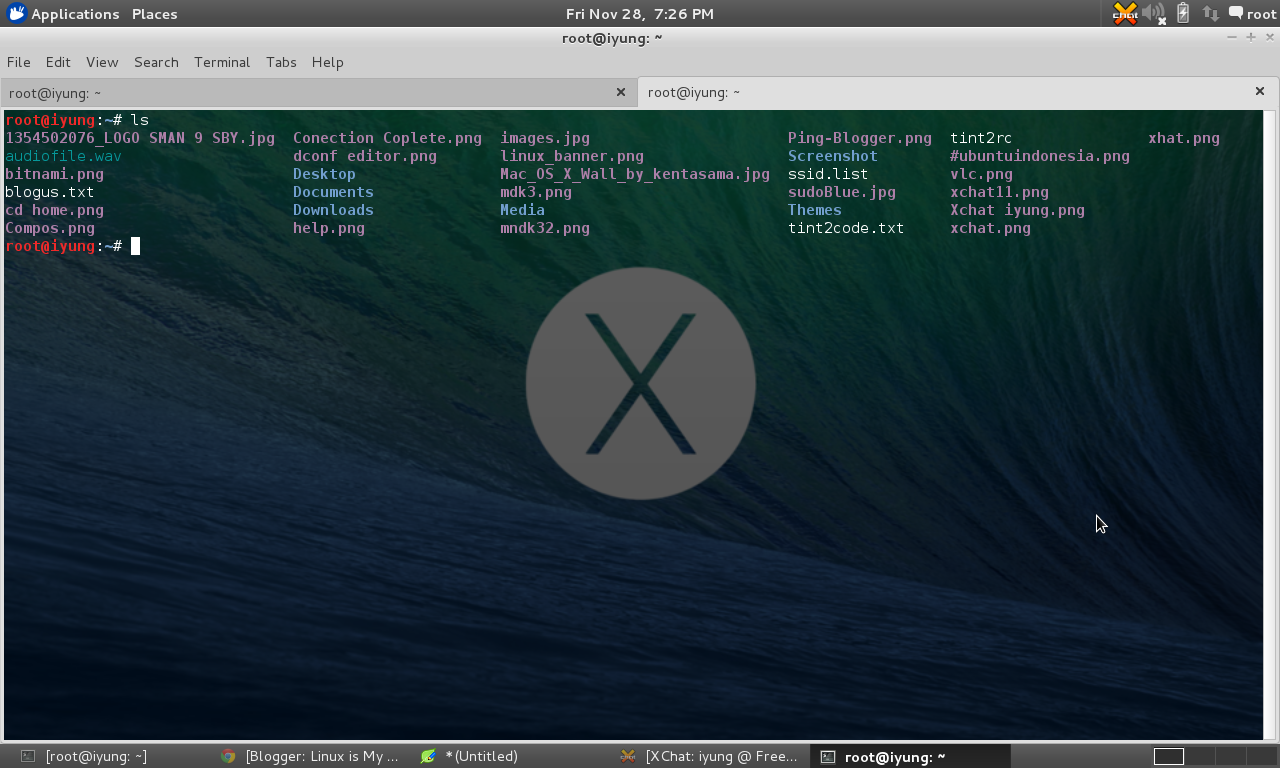Image resolution: width=1280 pixels, height=768 pixels.
Task: Open the Edit menu of the terminal
Action: click(x=57, y=62)
